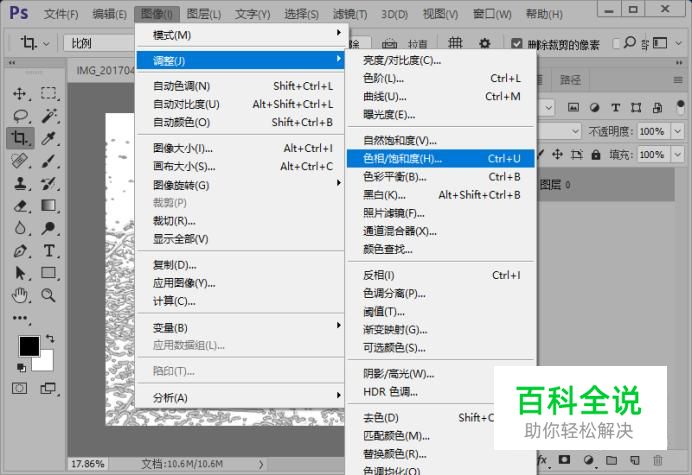Select the Gradient tool
The height and width of the screenshot is (475, 692).
pyautogui.click(x=49, y=206)
